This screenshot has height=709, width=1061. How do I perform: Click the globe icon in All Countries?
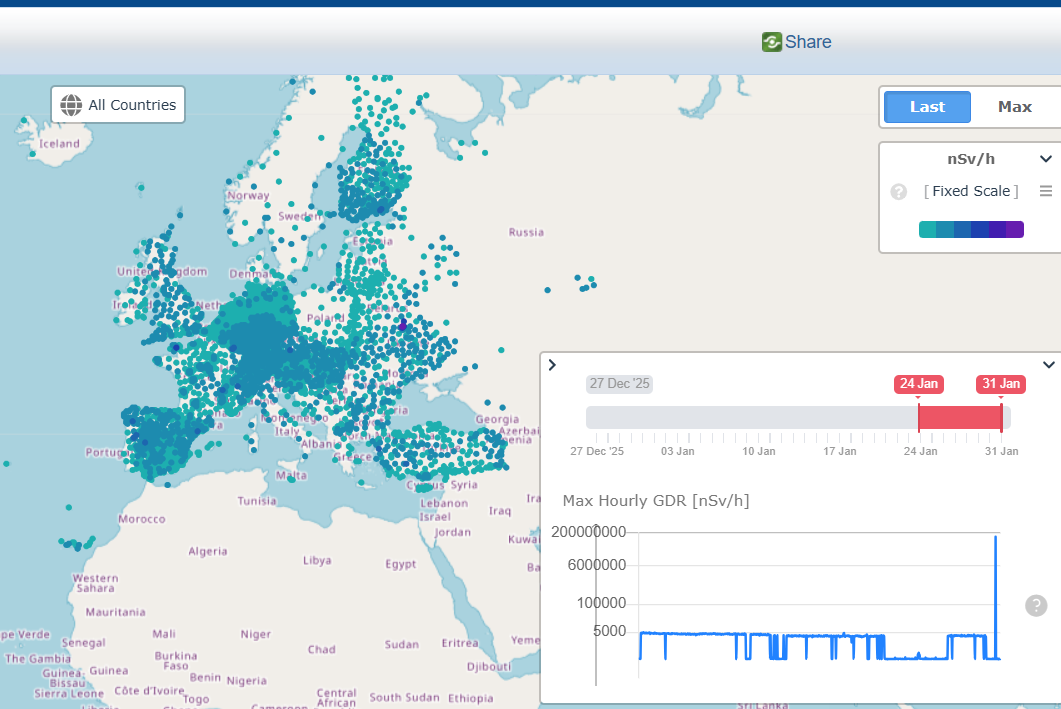(x=71, y=105)
